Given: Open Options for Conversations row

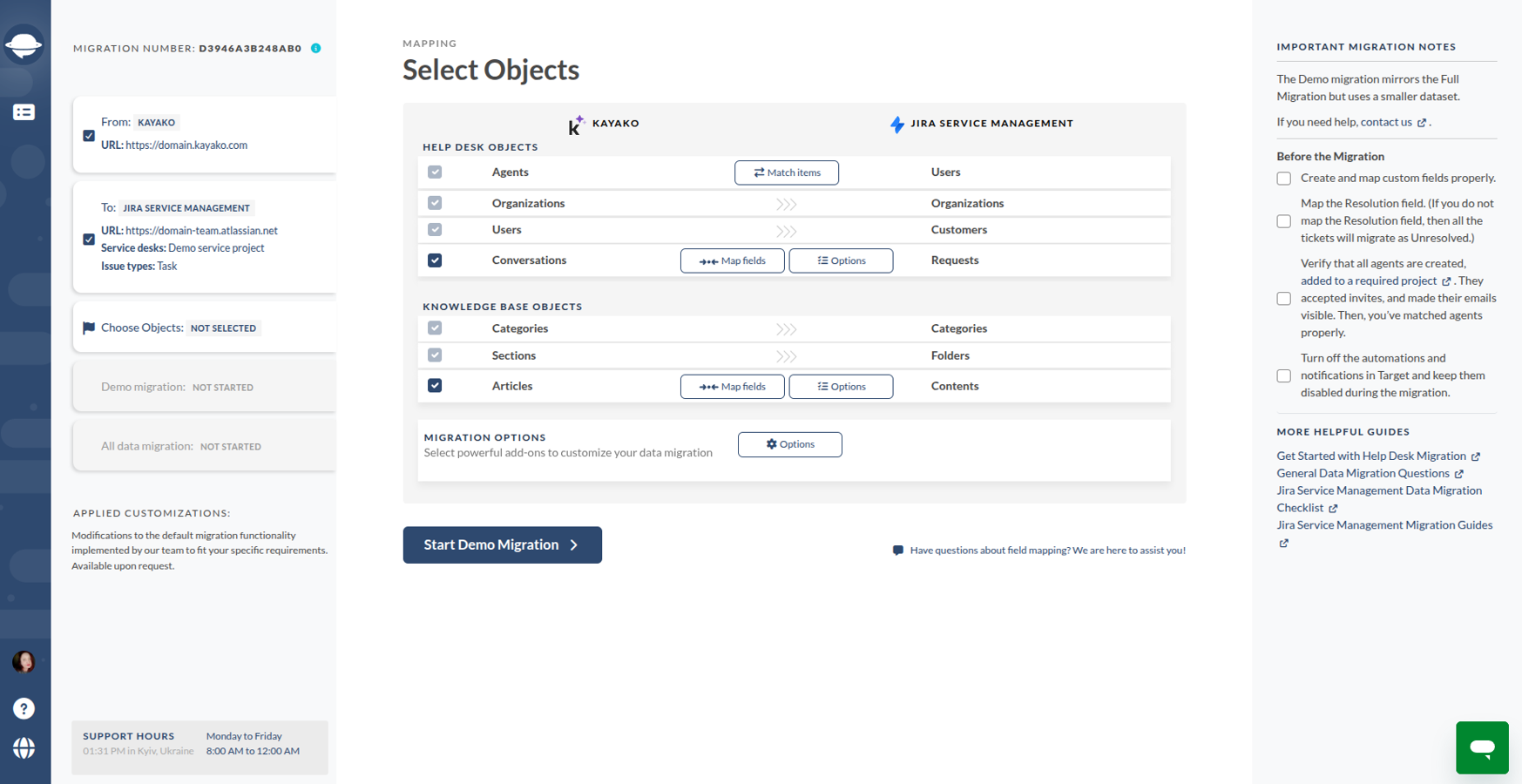Looking at the screenshot, I should point(841,260).
